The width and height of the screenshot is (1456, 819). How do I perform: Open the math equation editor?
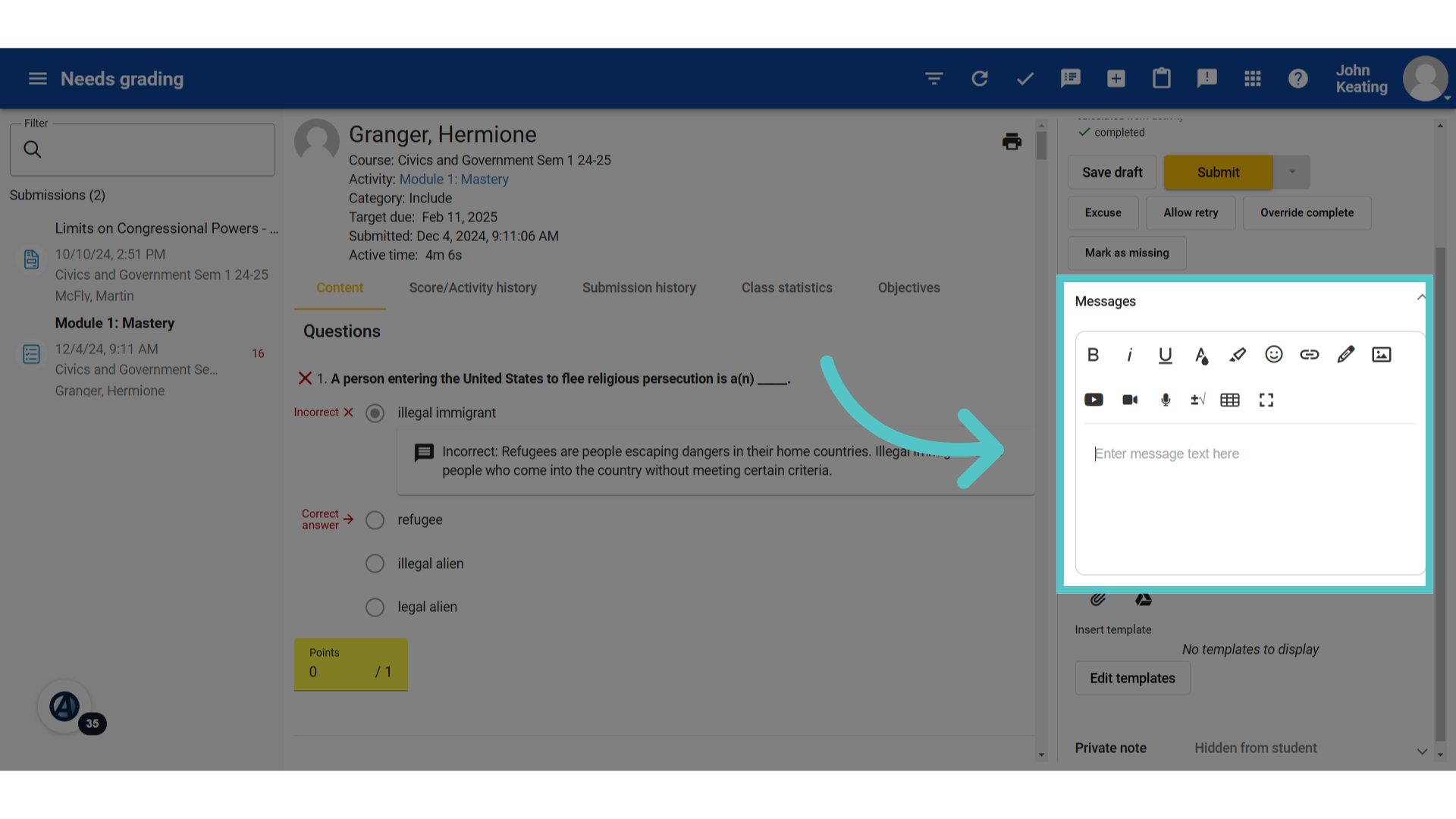(1198, 400)
